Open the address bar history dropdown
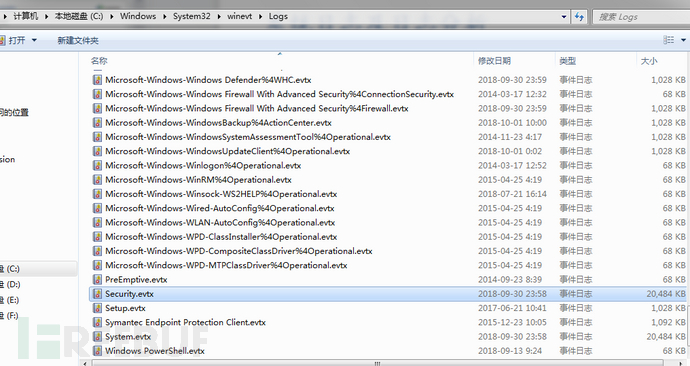 tap(564, 17)
